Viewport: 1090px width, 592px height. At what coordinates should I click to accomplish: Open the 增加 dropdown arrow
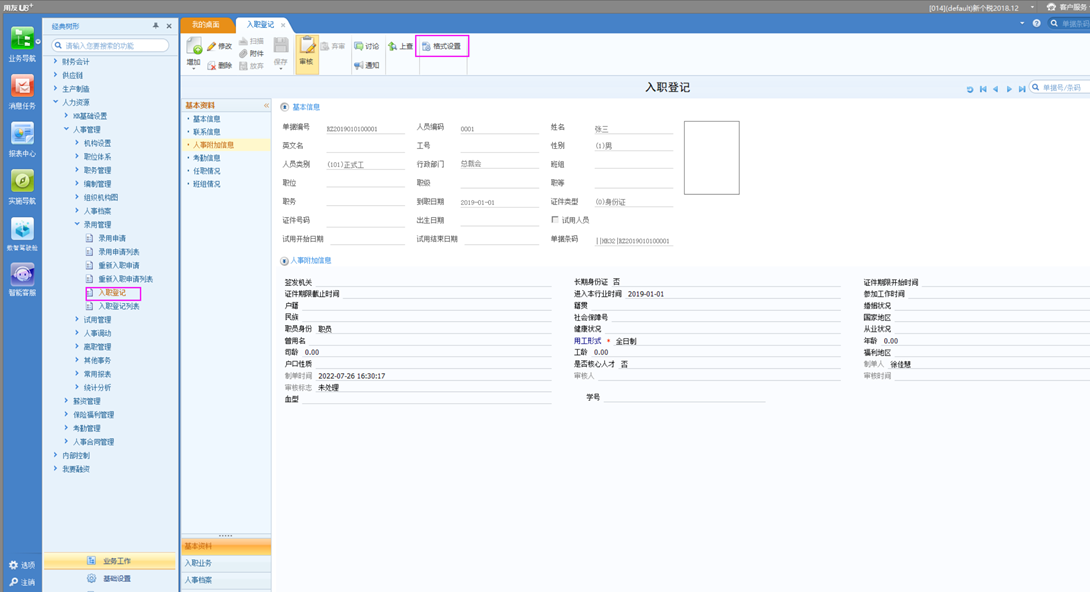coord(194,69)
